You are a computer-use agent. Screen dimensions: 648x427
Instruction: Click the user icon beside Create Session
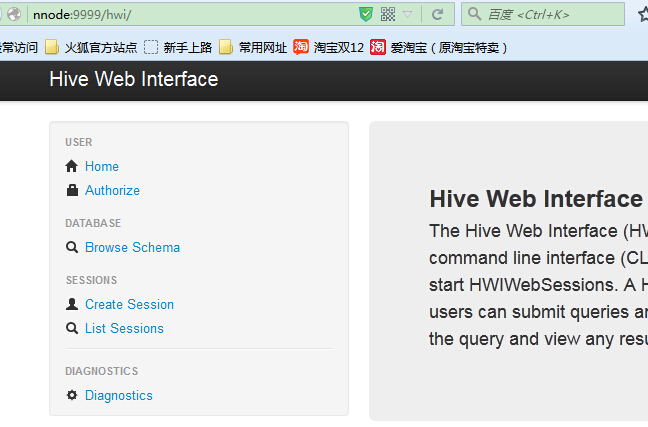[72, 304]
